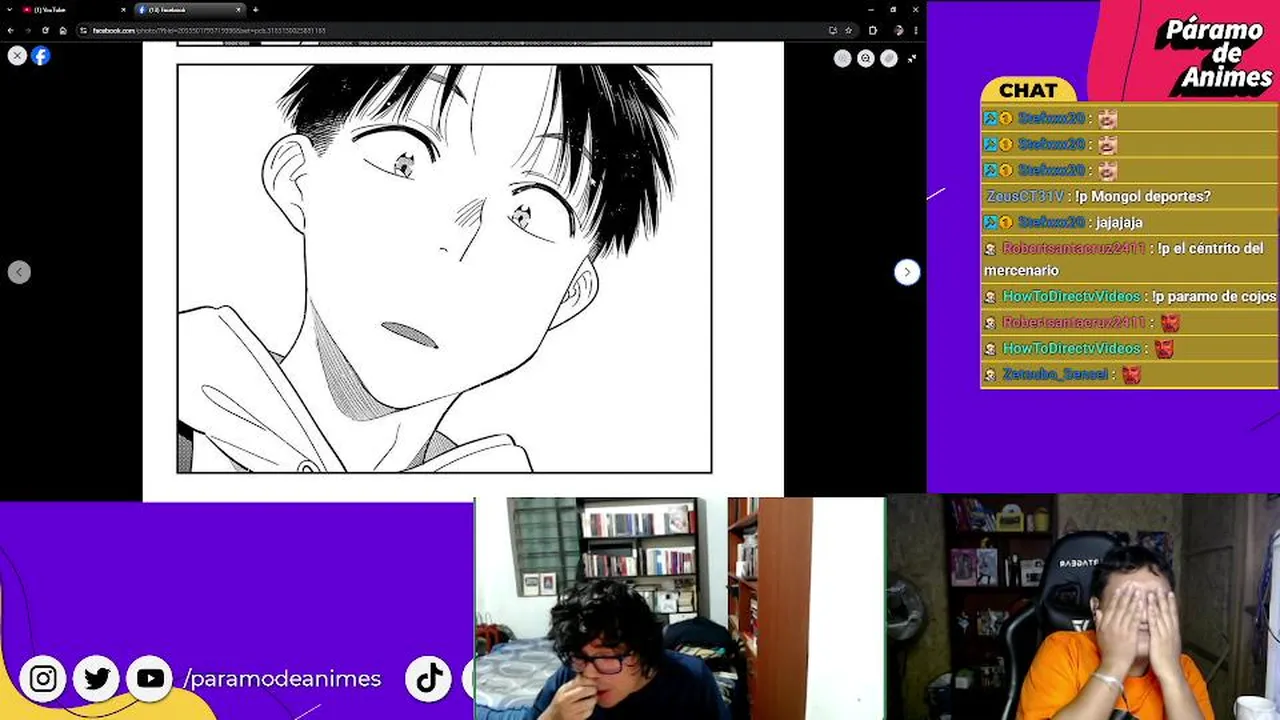Open a new browser tab

point(256,10)
